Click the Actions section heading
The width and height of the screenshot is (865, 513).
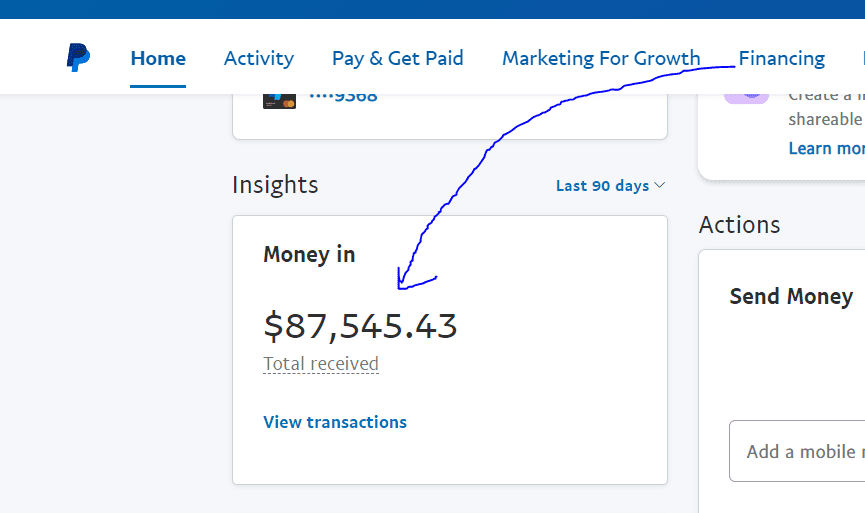click(739, 225)
